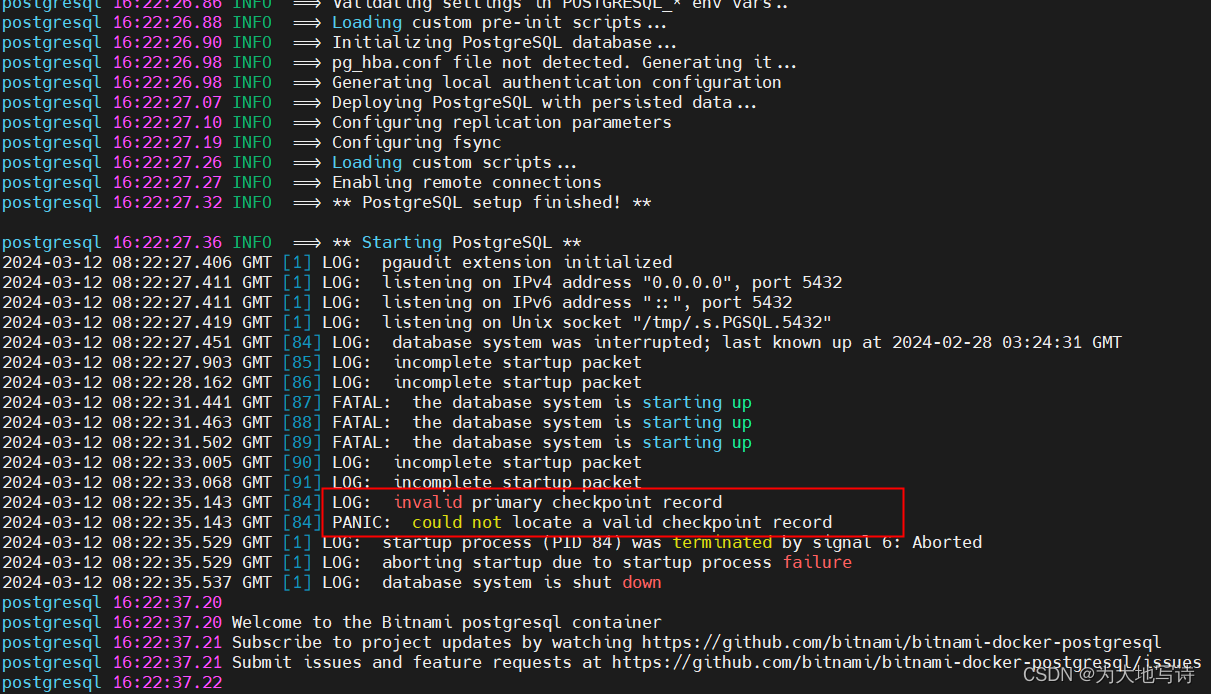Image resolution: width=1211 pixels, height=694 pixels.
Task: Select line "Initializing PostgreSQL database..."
Action: [x=504, y=42]
